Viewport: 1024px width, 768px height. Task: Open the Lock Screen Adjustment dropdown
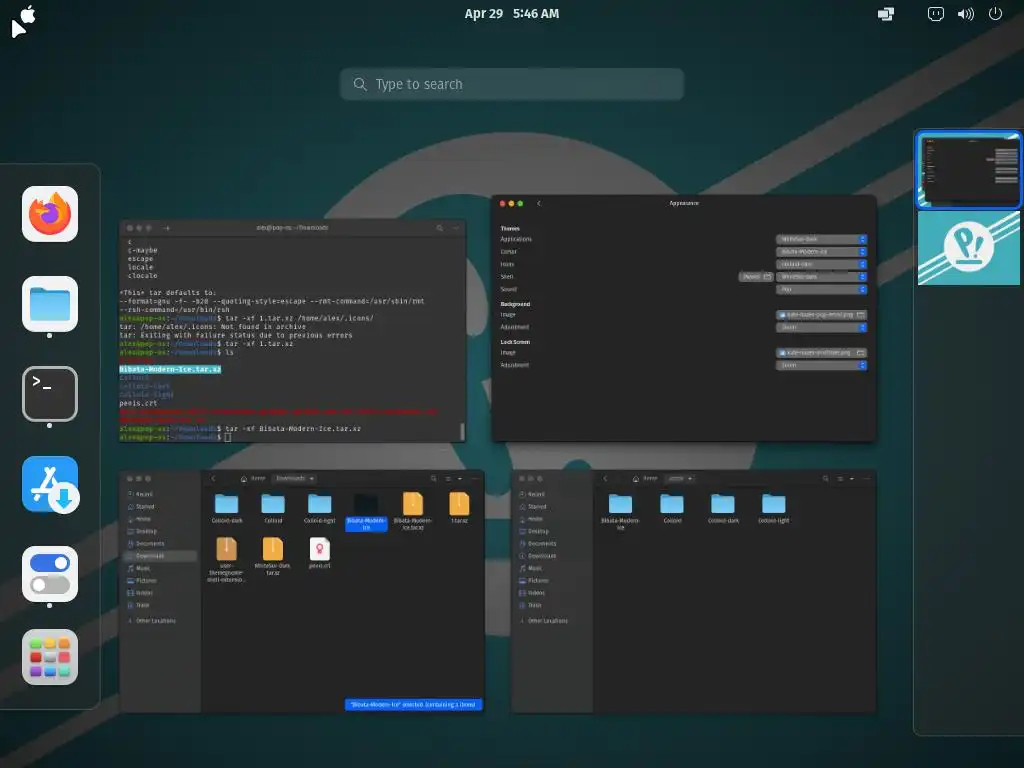click(822, 365)
